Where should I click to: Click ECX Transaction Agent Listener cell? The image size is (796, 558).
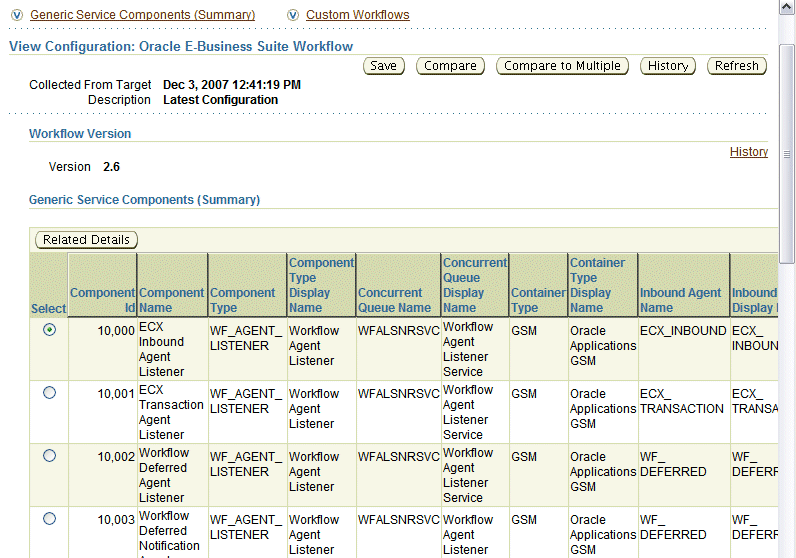click(x=171, y=412)
